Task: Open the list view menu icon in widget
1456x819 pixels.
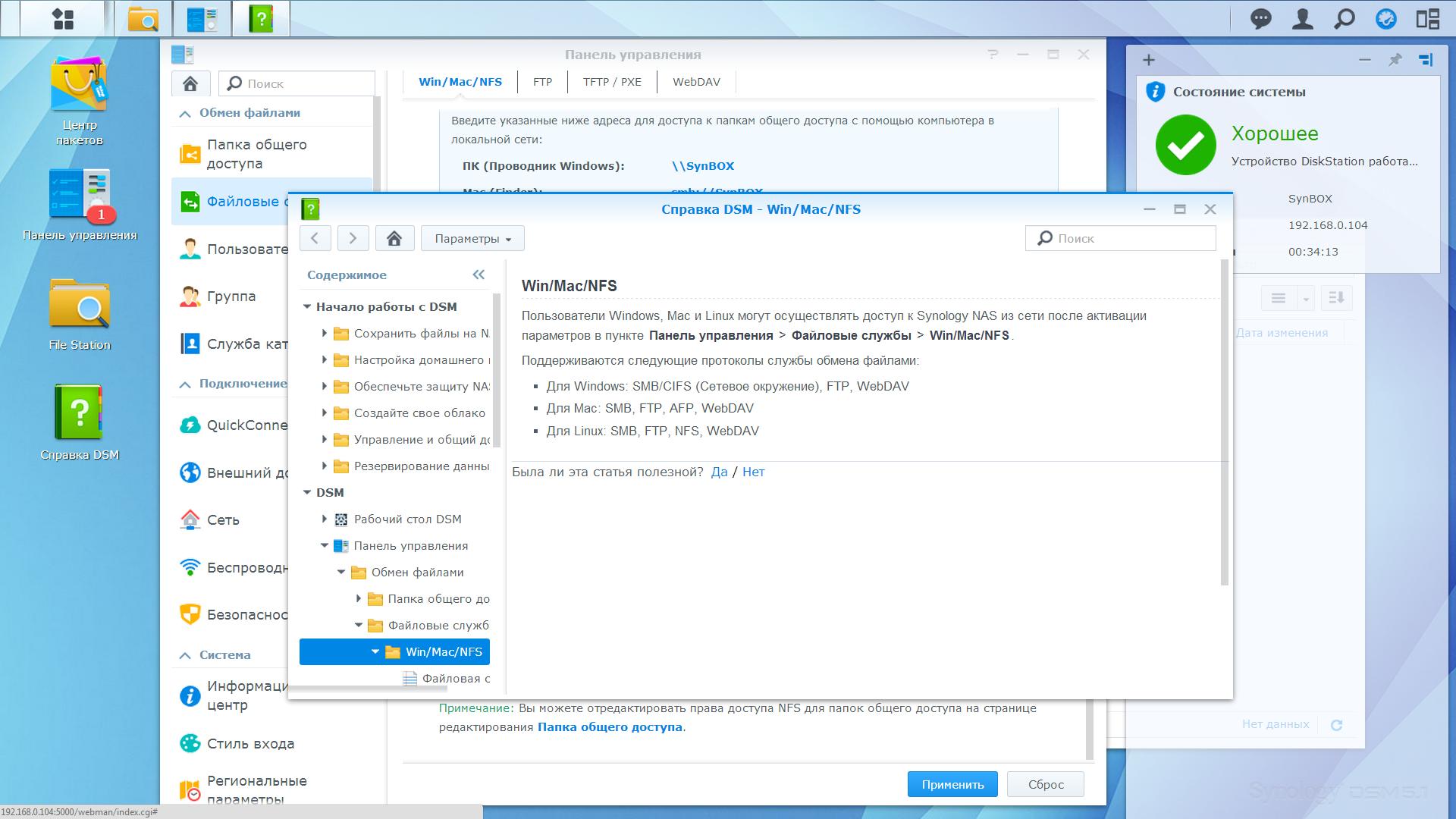Action: [x=1279, y=298]
